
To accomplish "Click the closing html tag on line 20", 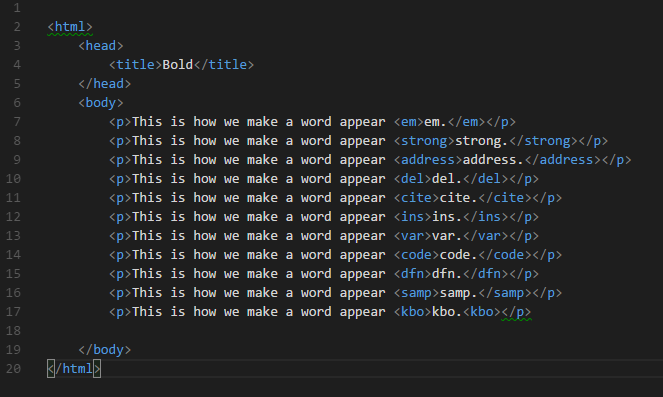I will (x=74, y=369).
